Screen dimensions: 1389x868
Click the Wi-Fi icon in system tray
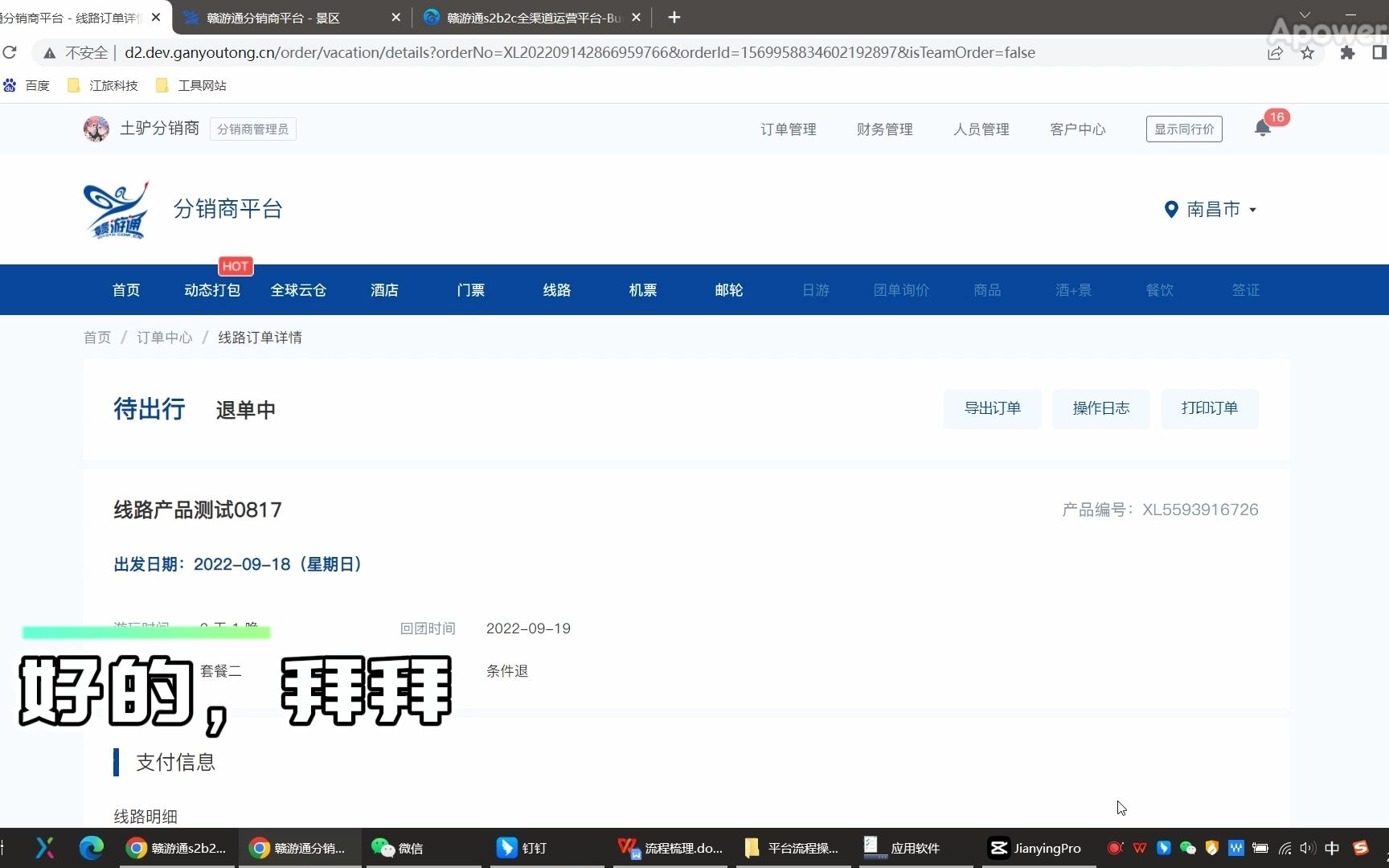tap(1285, 848)
